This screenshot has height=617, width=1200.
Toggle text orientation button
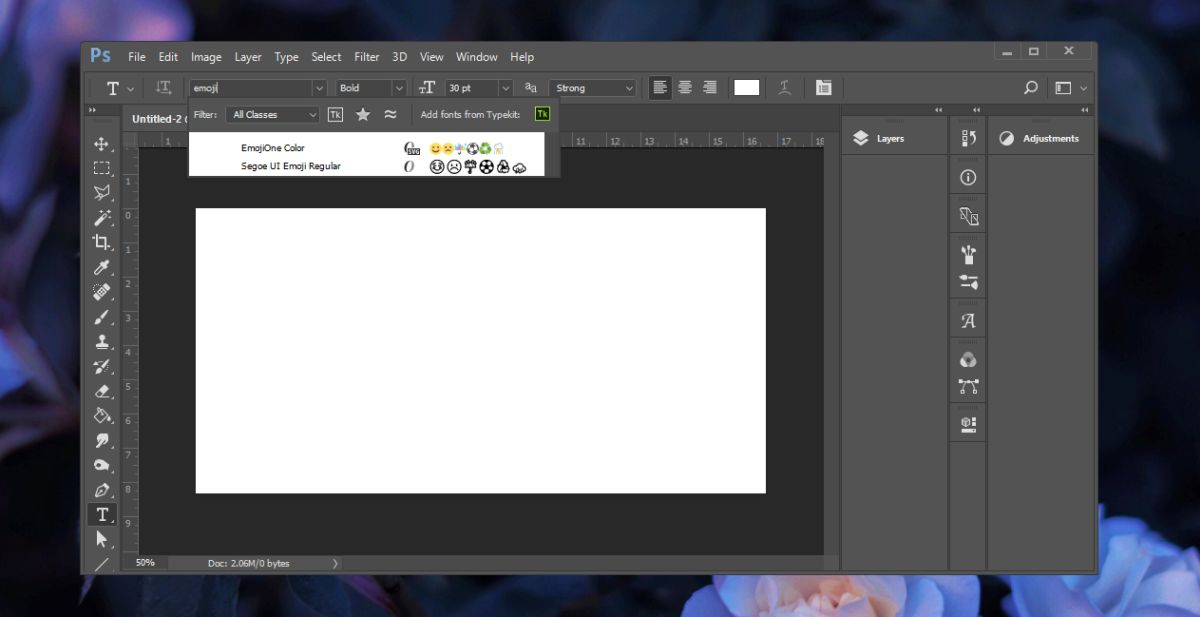click(x=164, y=88)
